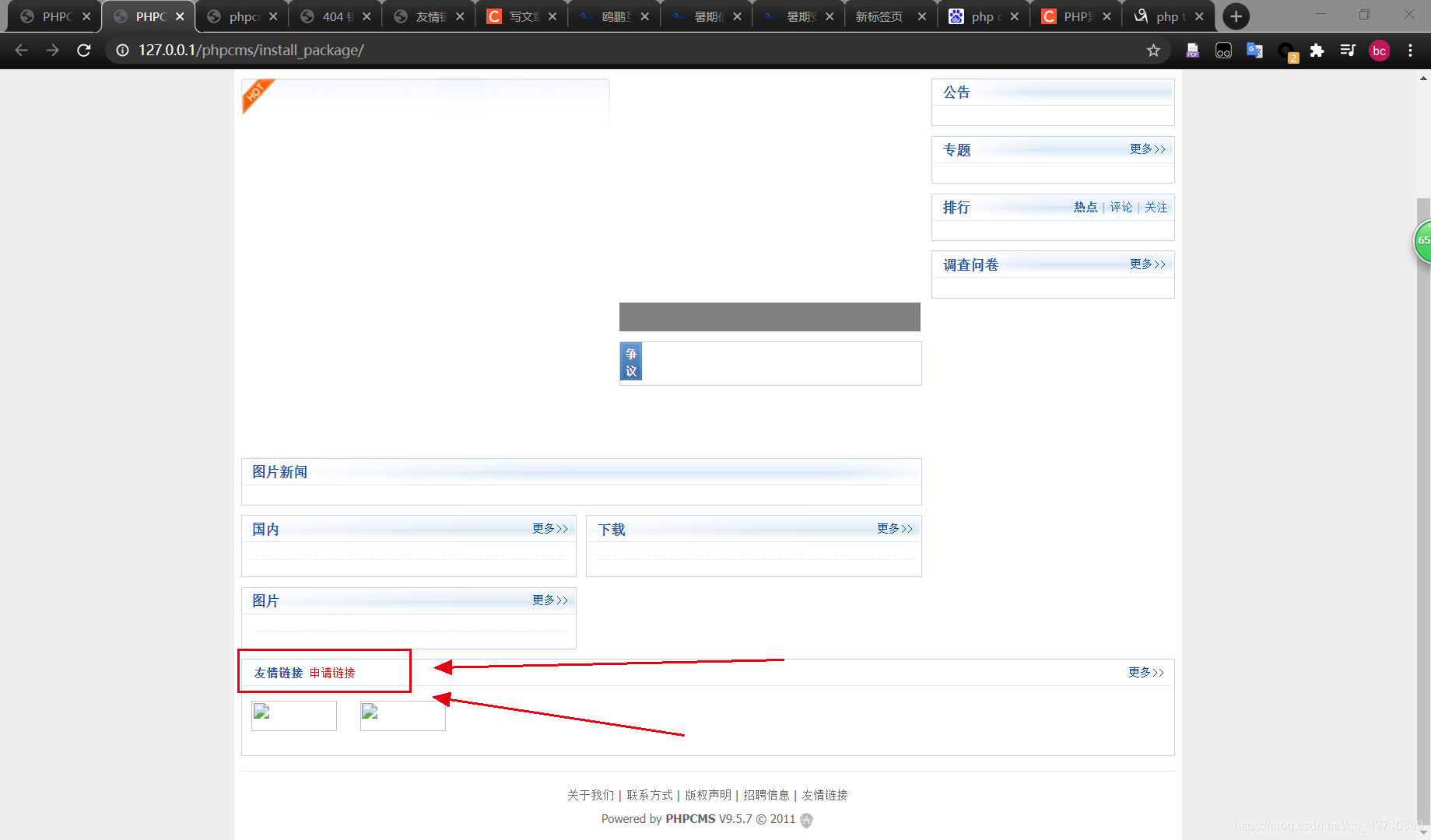Click the 申请链接 red link

pyautogui.click(x=332, y=673)
